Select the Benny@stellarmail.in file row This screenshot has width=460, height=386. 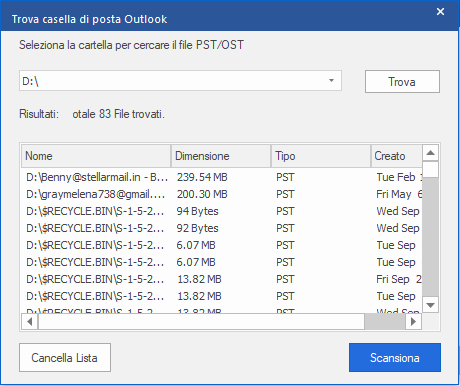(x=222, y=177)
